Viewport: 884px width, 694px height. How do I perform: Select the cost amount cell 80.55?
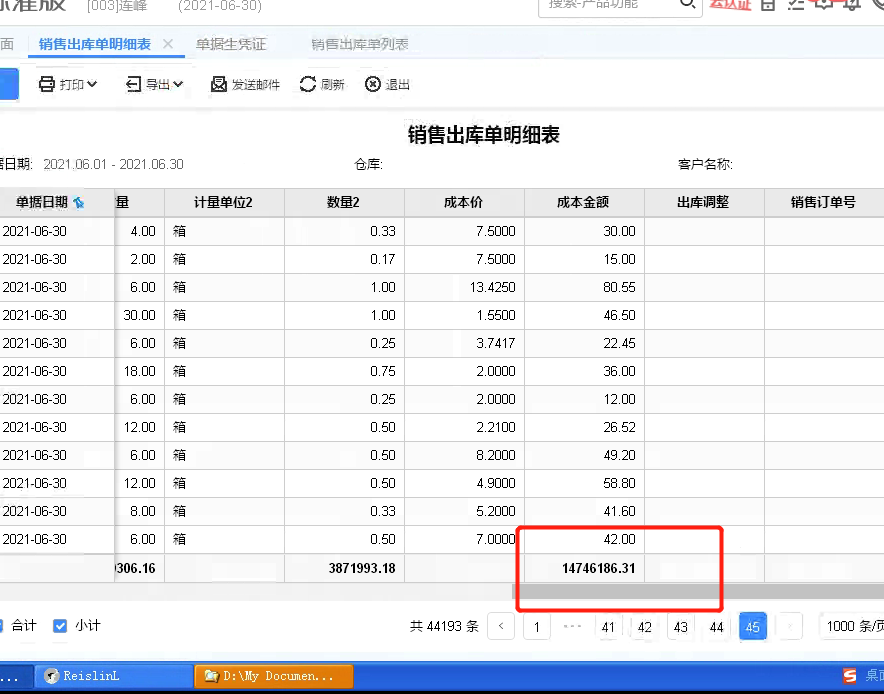pyautogui.click(x=585, y=288)
